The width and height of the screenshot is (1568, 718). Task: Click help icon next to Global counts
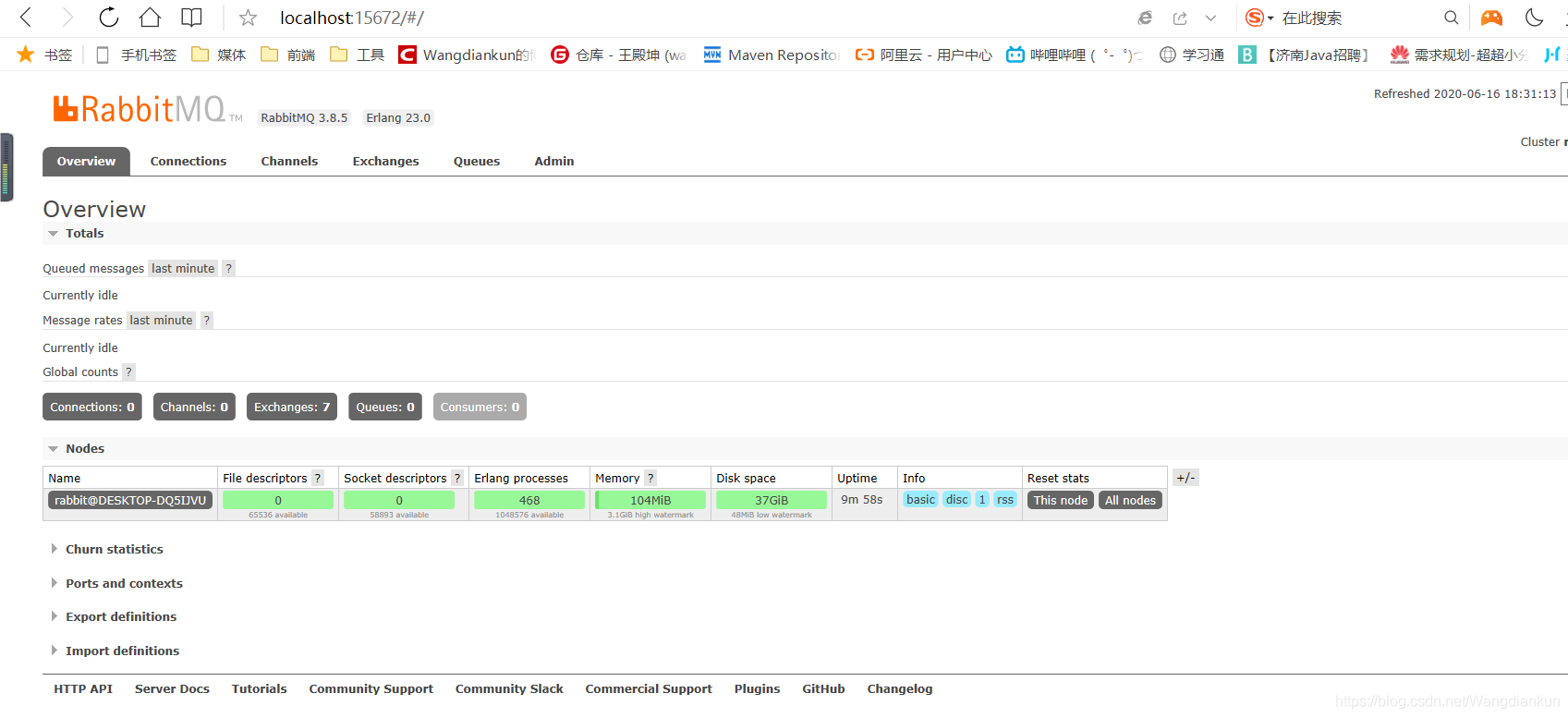pos(128,371)
